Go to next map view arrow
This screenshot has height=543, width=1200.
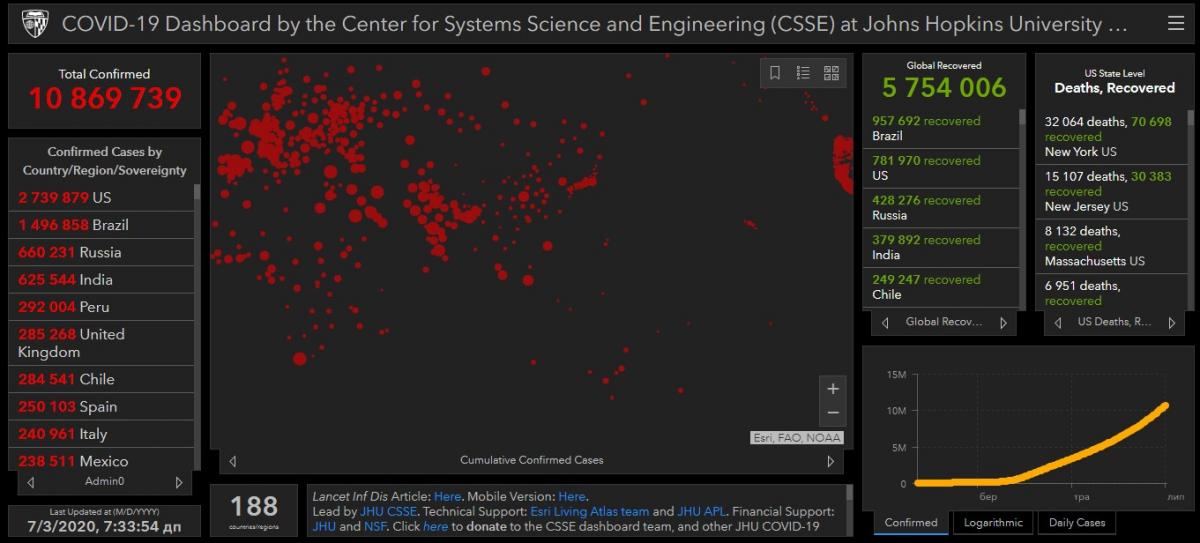pos(830,461)
